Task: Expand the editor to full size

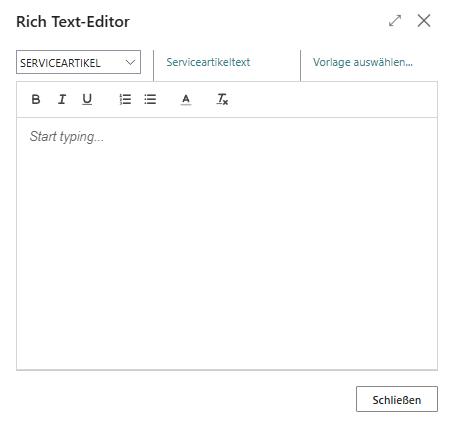Action: (x=395, y=21)
